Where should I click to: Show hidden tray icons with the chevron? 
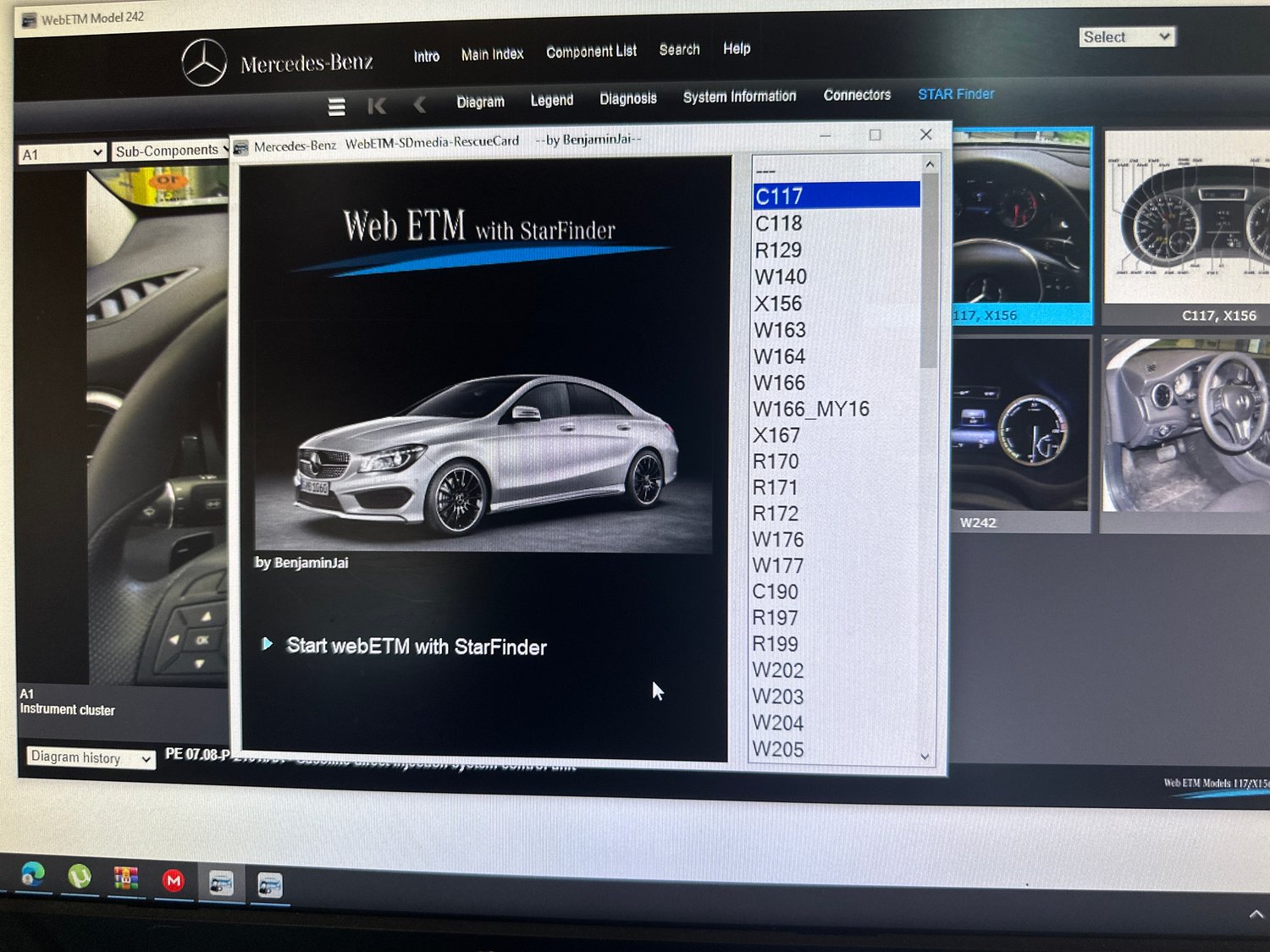[1256, 915]
